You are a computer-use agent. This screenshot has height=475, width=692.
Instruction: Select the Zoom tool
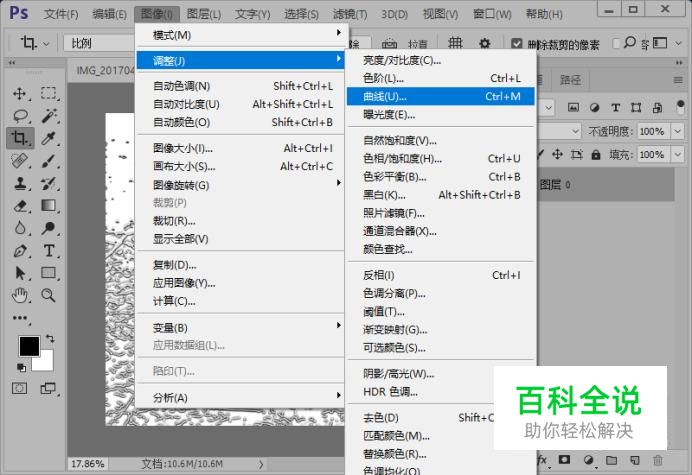click(48, 295)
